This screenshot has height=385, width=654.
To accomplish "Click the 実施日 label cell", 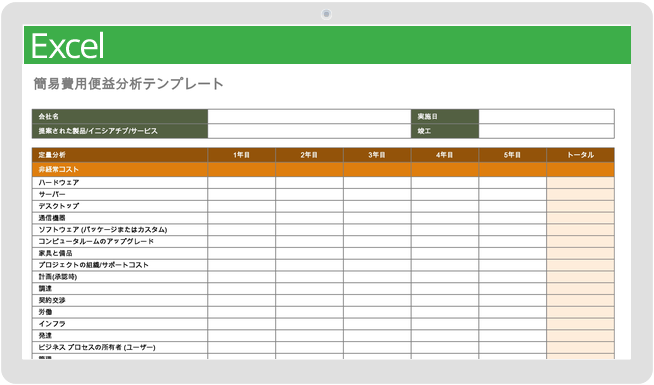I will [x=445, y=116].
